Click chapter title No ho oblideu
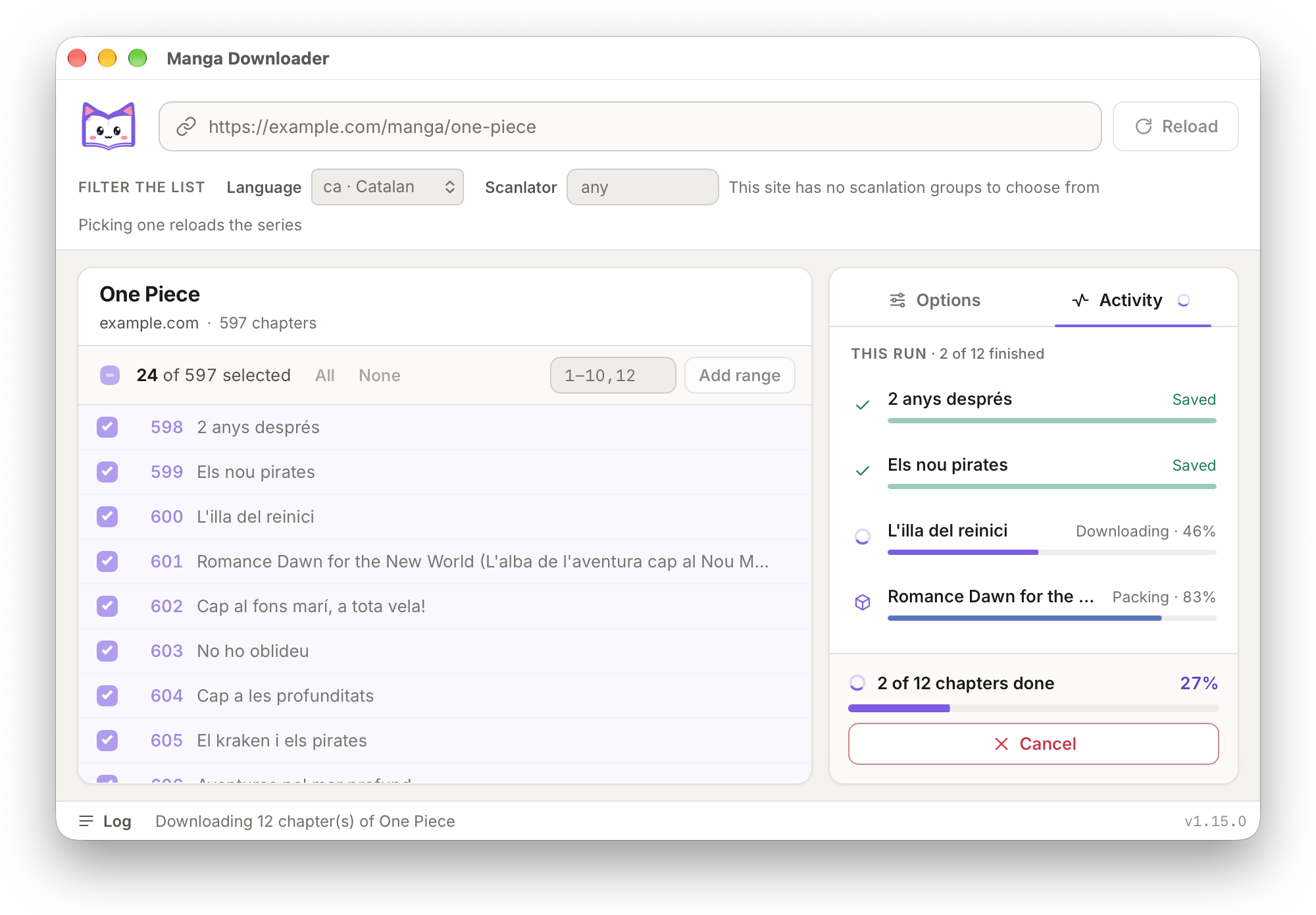The image size is (1316, 915). (x=253, y=651)
